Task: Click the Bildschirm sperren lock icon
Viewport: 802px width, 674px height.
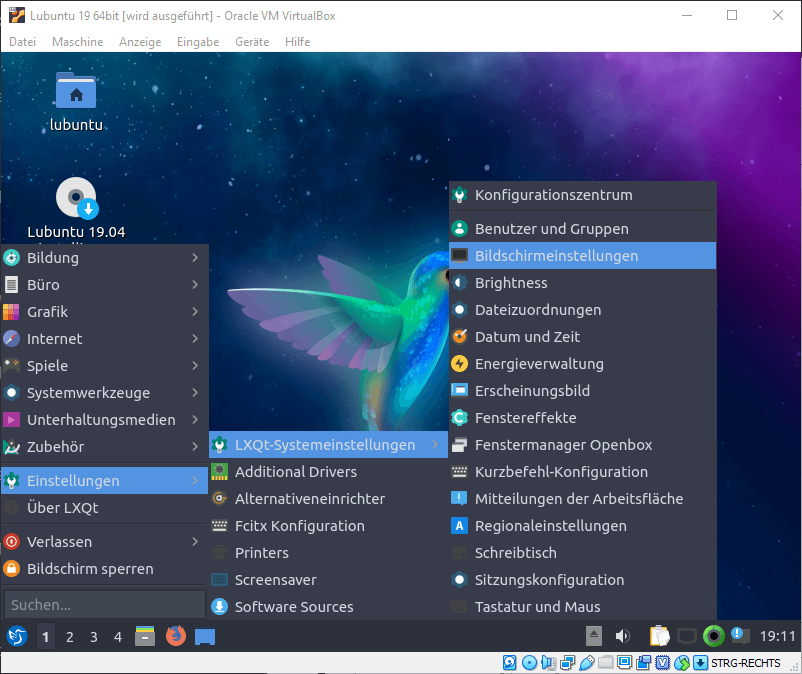Action: (11, 569)
